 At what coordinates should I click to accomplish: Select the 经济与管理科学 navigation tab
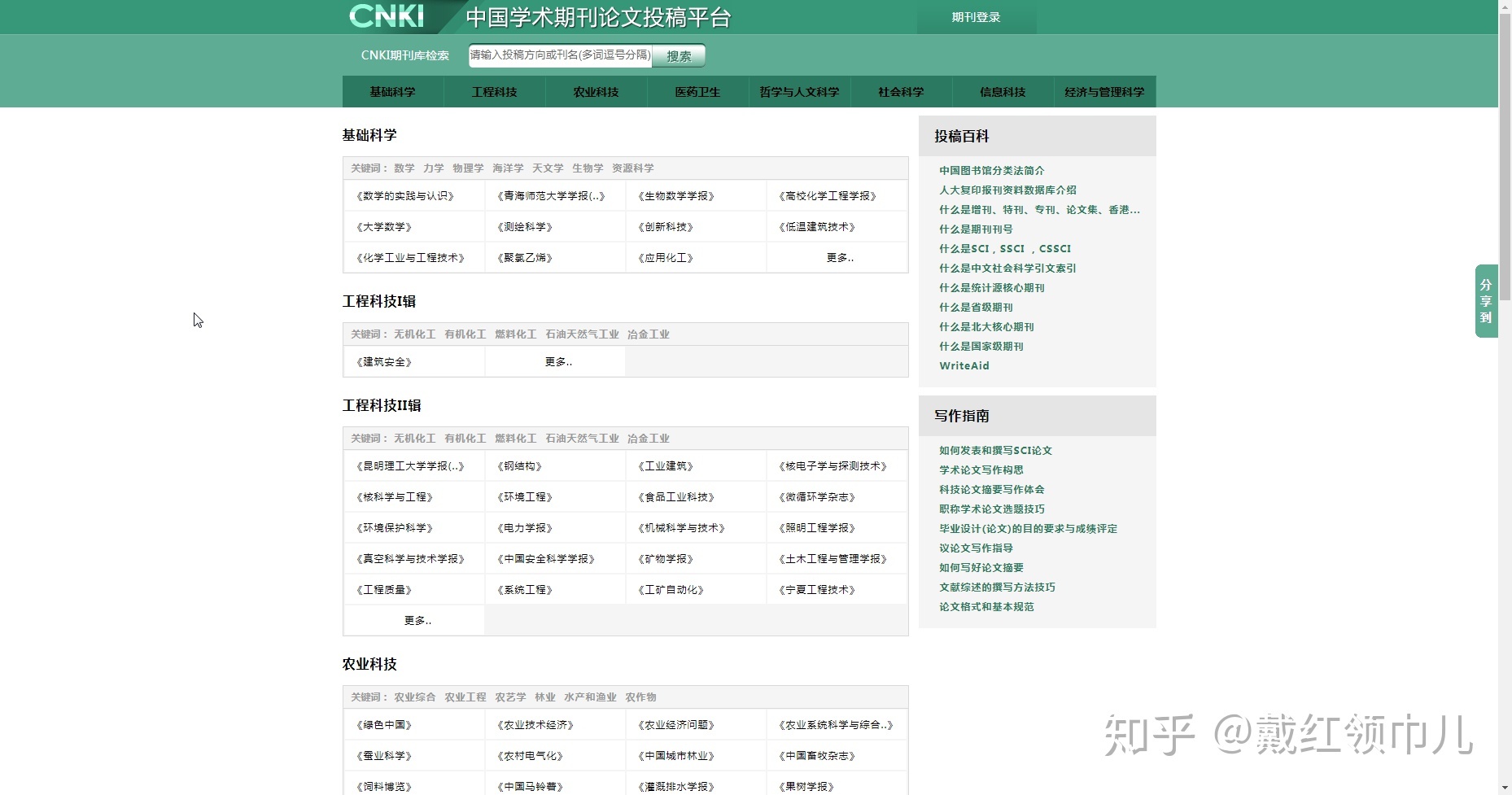1104,92
